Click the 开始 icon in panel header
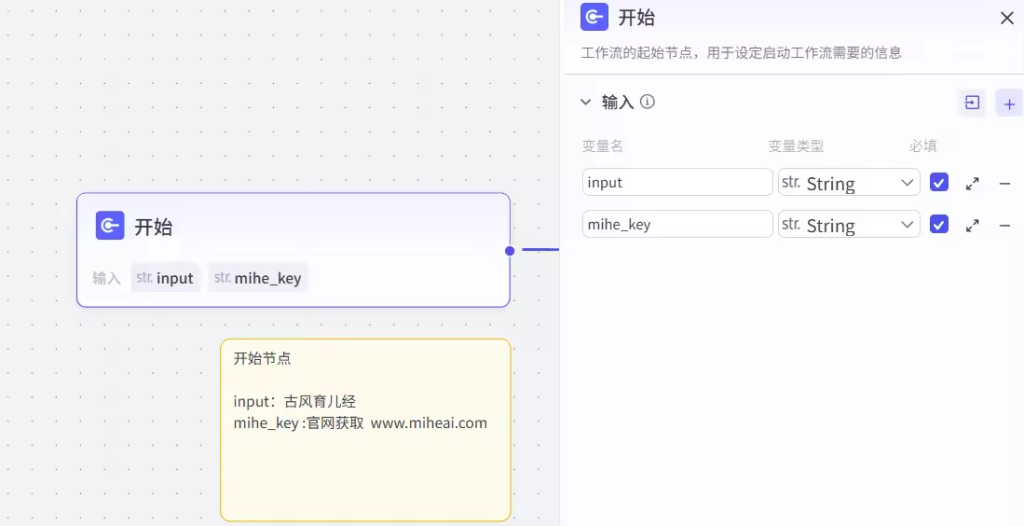This screenshot has width=1024, height=526. [x=596, y=18]
